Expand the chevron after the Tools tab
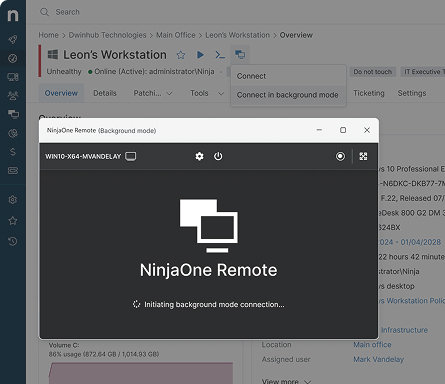Screen dimensions: 445x384 point(221,94)
